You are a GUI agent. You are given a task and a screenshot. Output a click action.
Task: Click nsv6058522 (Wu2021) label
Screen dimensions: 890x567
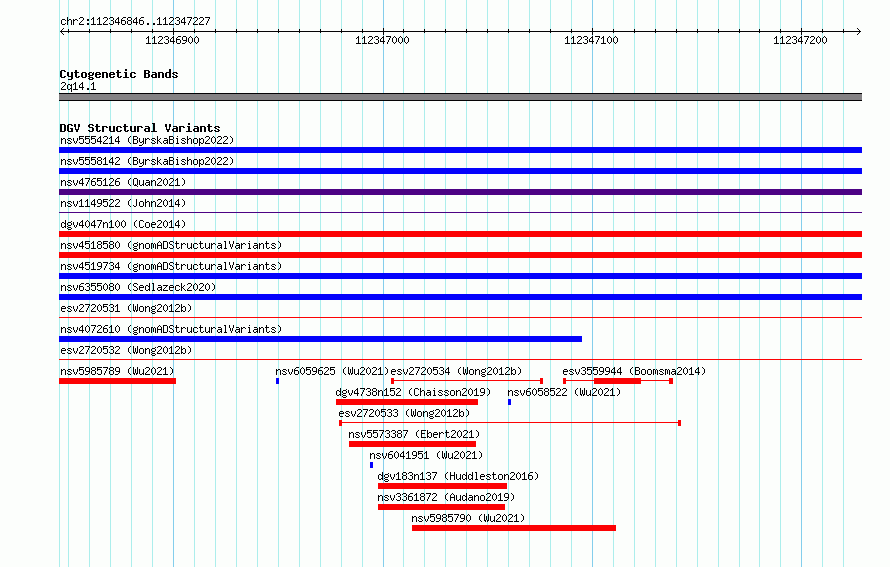[x=564, y=392]
